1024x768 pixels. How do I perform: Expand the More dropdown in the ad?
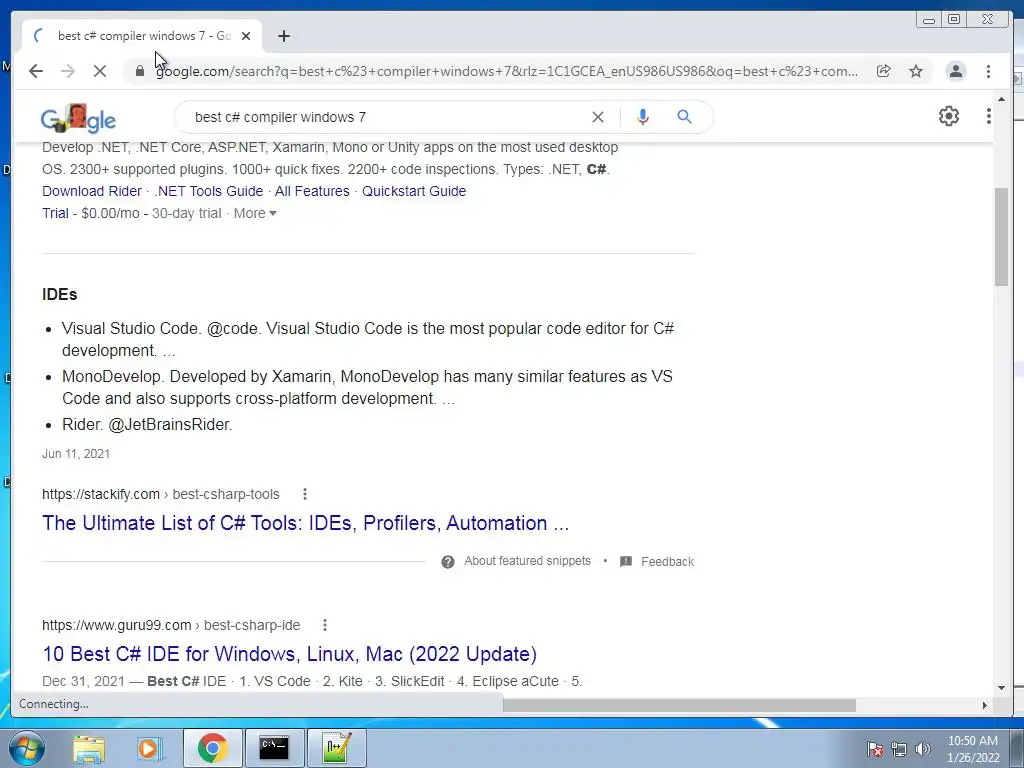pos(255,213)
